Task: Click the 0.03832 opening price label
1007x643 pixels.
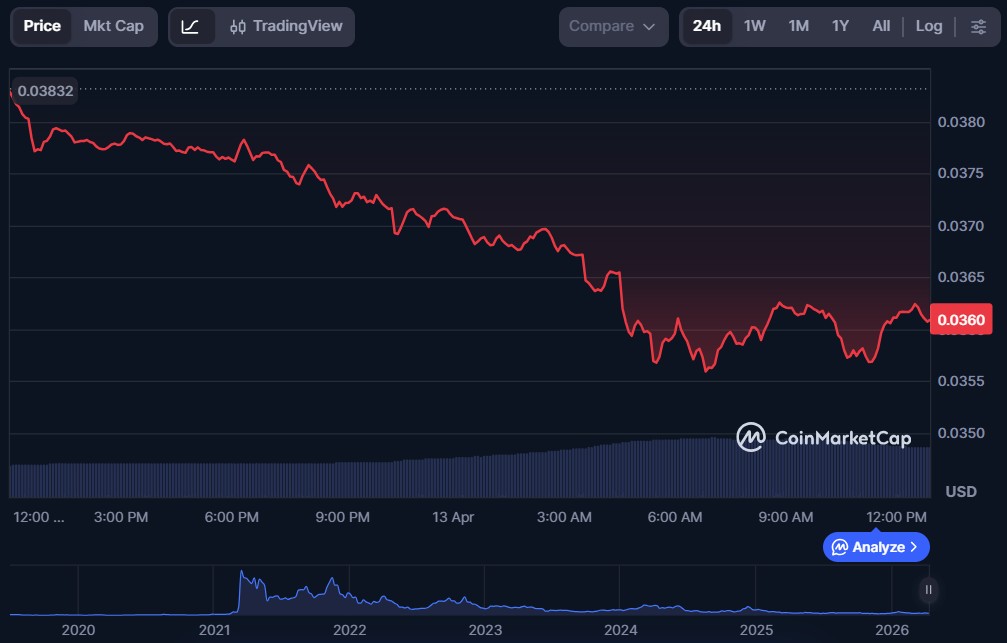Action: (46, 90)
